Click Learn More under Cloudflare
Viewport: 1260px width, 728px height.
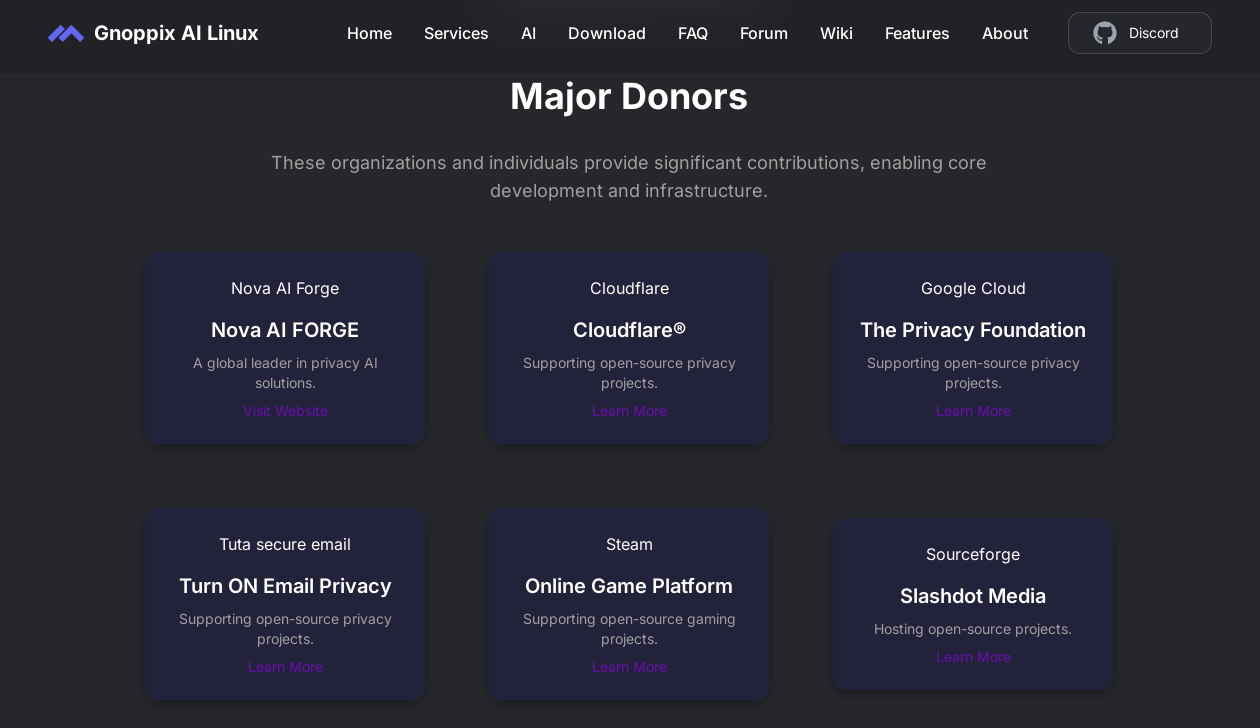coord(629,411)
